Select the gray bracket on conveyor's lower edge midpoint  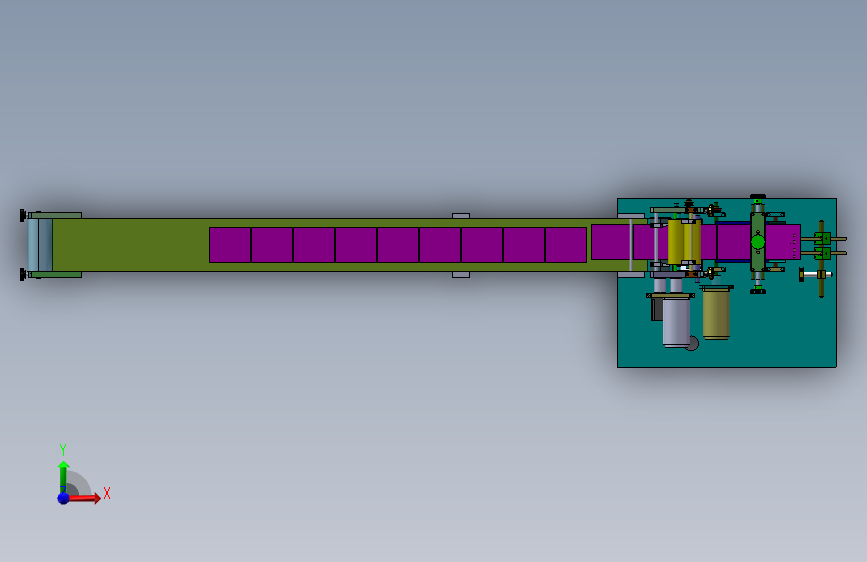(x=461, y=274)
